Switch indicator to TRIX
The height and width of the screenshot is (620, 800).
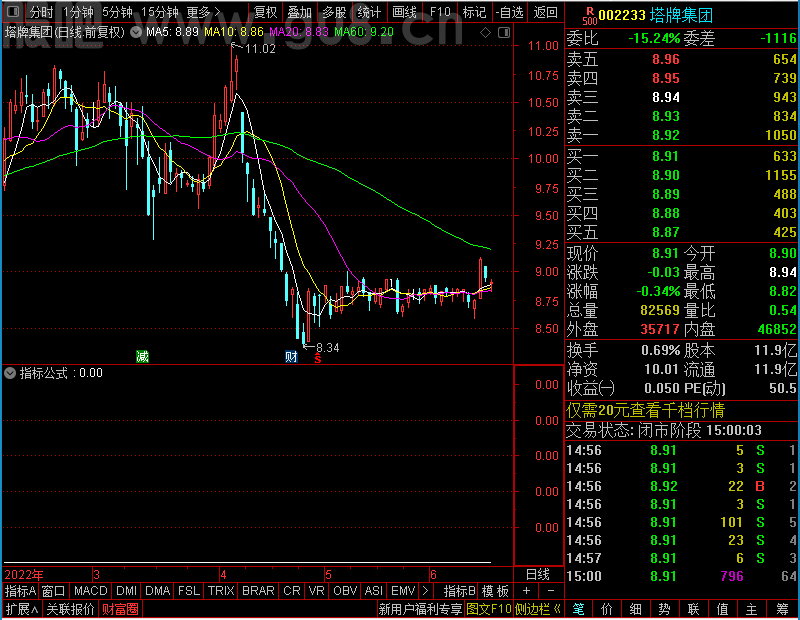coord(221,591)
